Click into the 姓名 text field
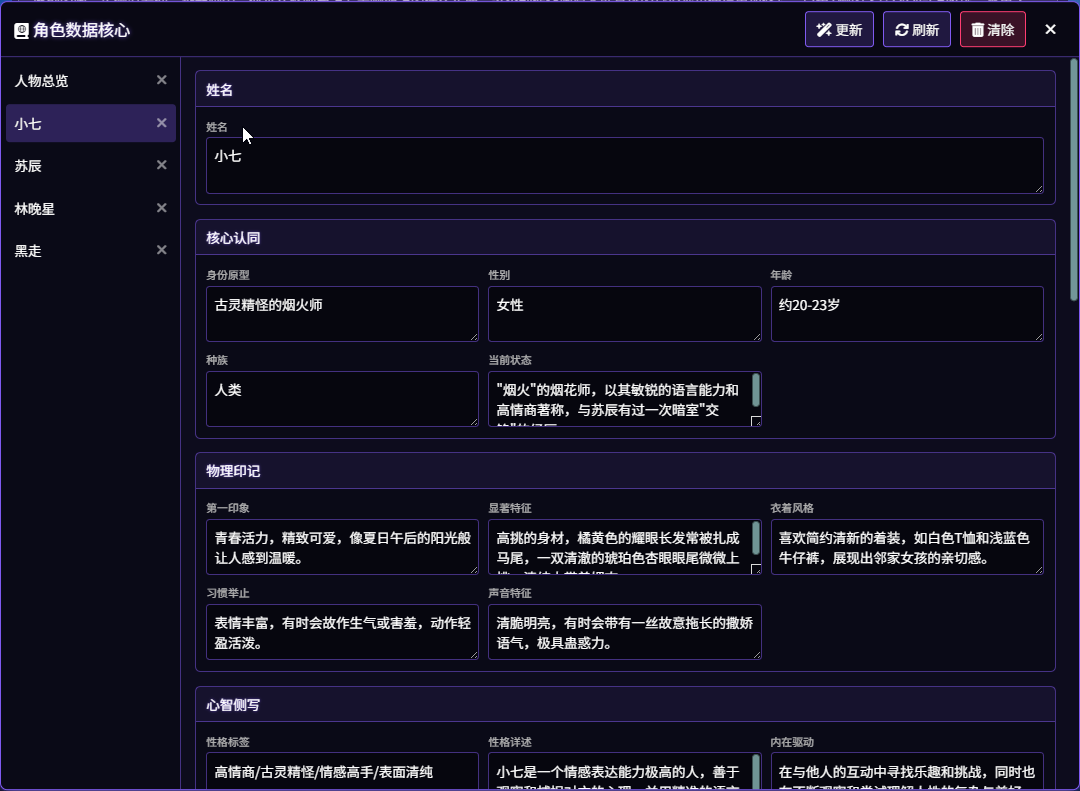 (623, 165)
